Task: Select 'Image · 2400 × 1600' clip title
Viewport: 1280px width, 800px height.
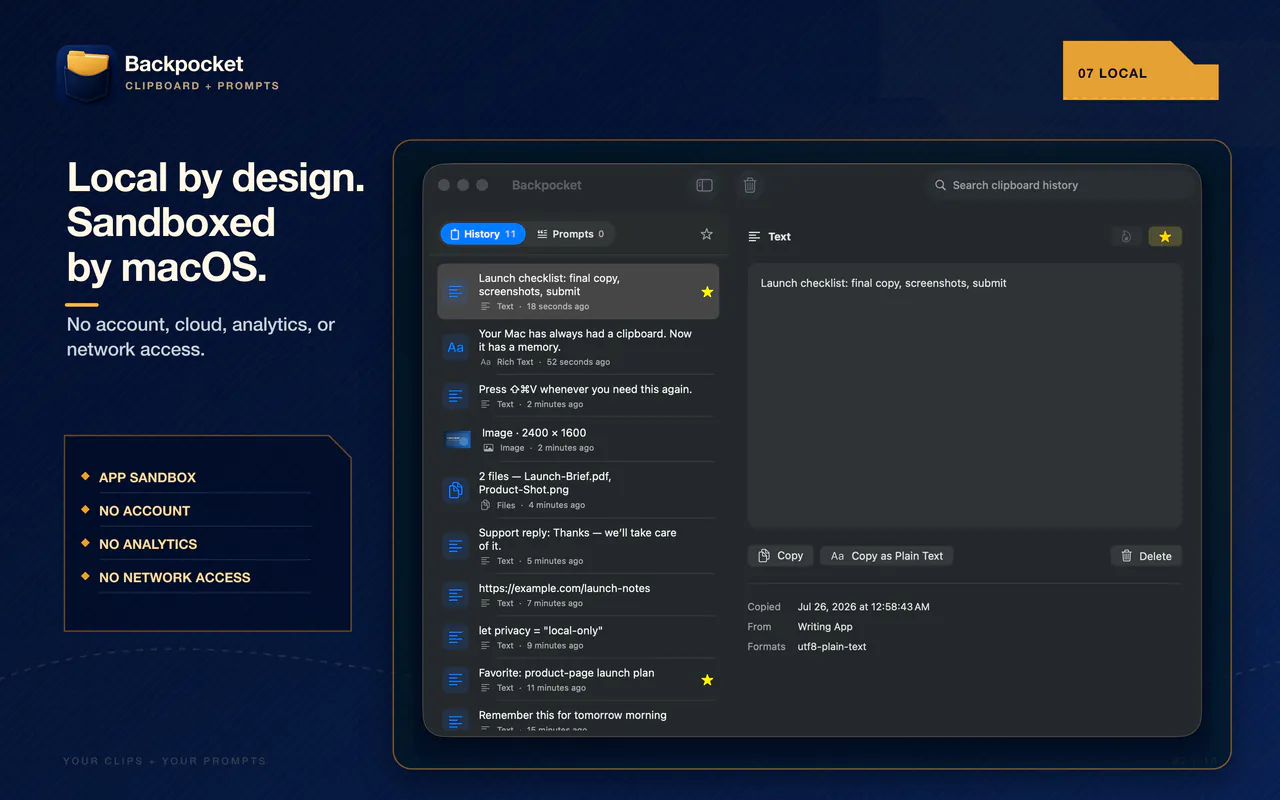Action: (x=534, y=433)
